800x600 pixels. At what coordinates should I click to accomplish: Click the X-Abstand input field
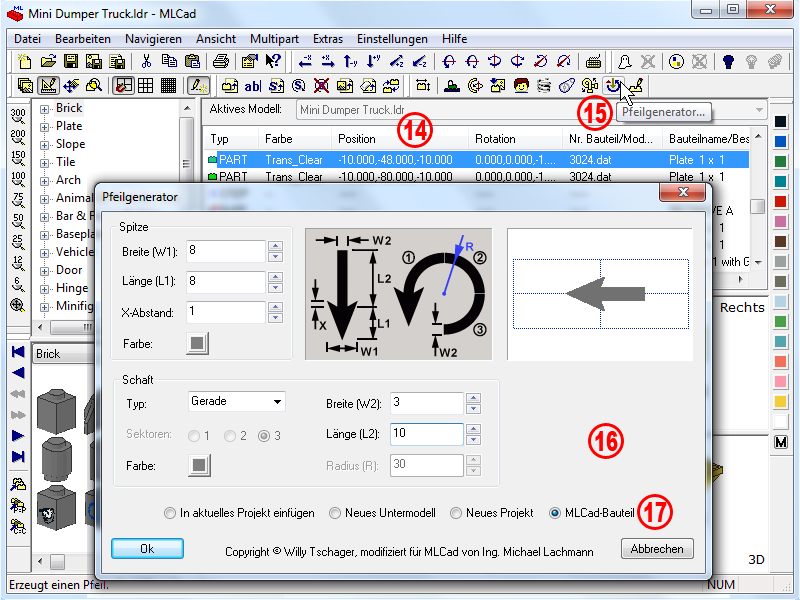tap(226, 312)
